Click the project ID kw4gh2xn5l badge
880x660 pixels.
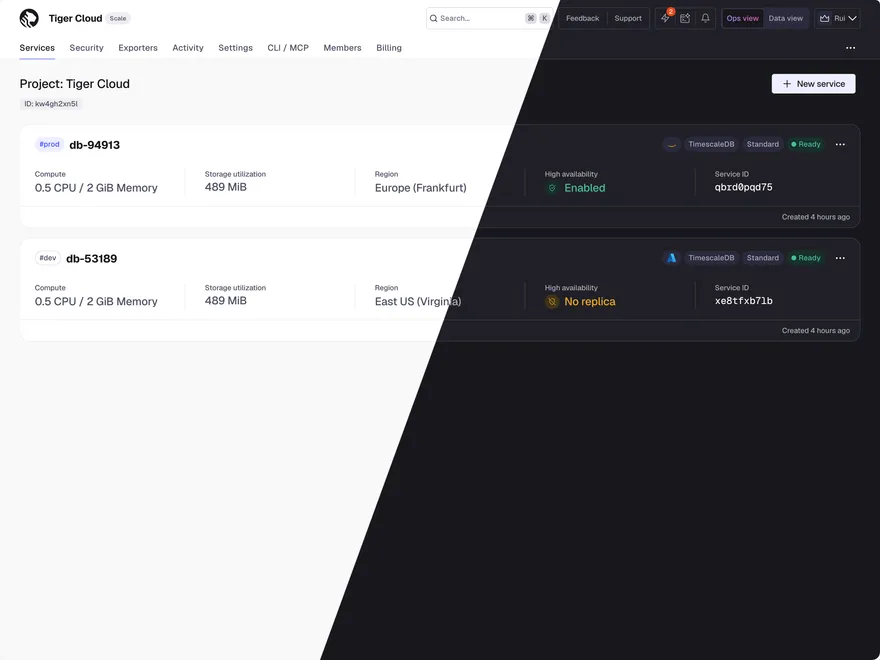51,104
